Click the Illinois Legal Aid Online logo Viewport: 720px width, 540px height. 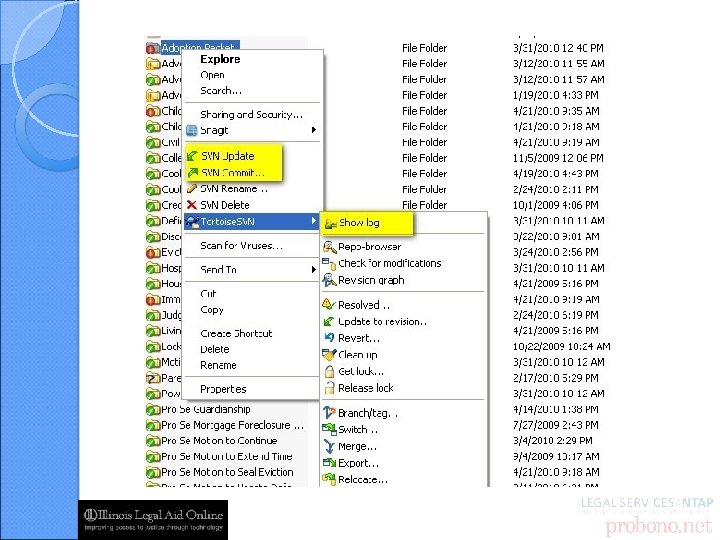pyautogui.click(x=153, y=520)
